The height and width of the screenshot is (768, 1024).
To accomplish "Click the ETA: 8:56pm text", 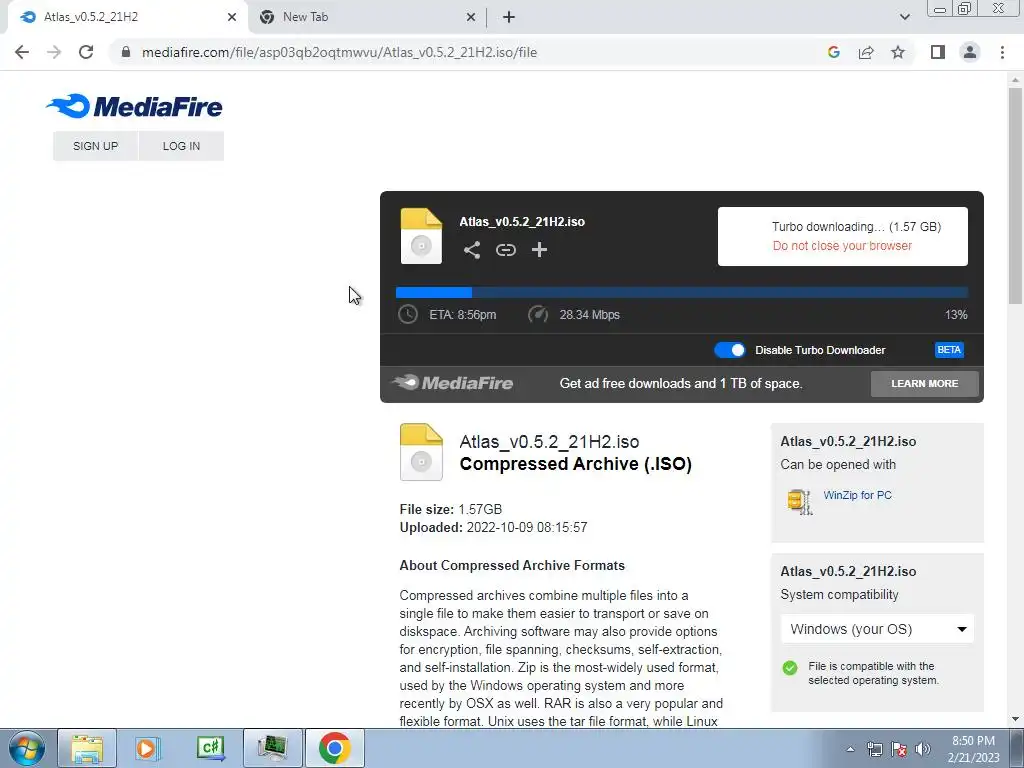I will [x=462, y=315].
